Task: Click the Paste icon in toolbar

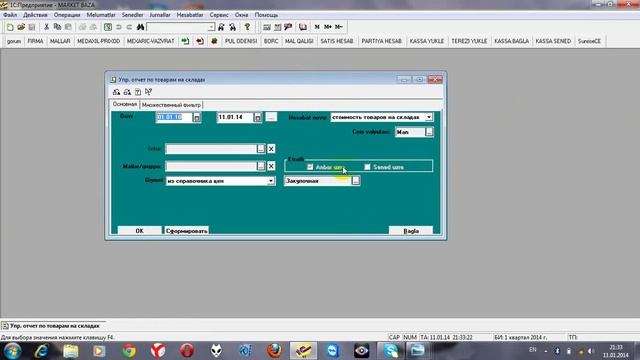Action: point(68,27)
